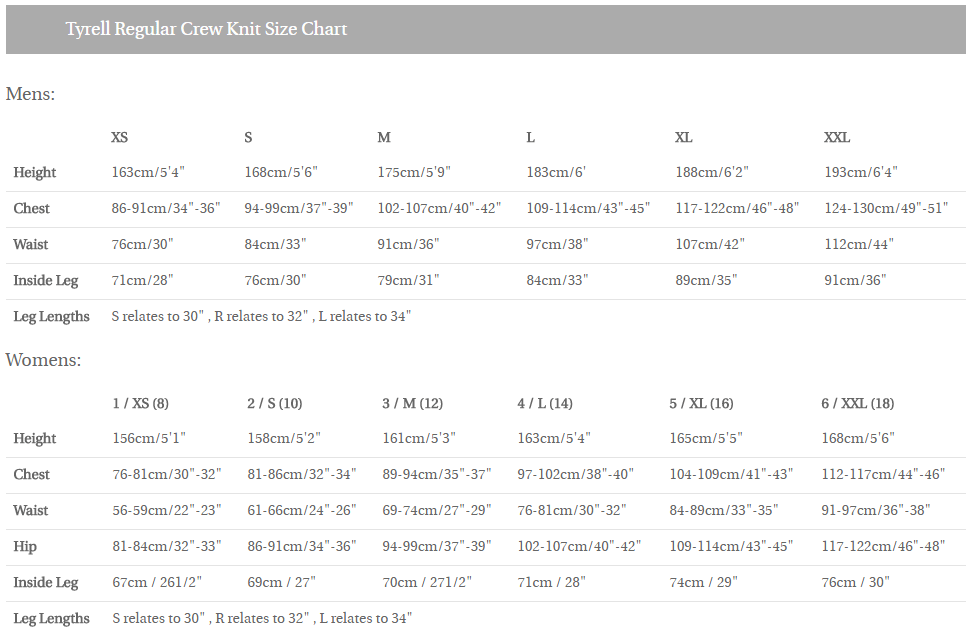This screenshot has height=636, width=973.
Task: Click the Mens Leg Lengths explanation text
Action: tap(261, 316)
